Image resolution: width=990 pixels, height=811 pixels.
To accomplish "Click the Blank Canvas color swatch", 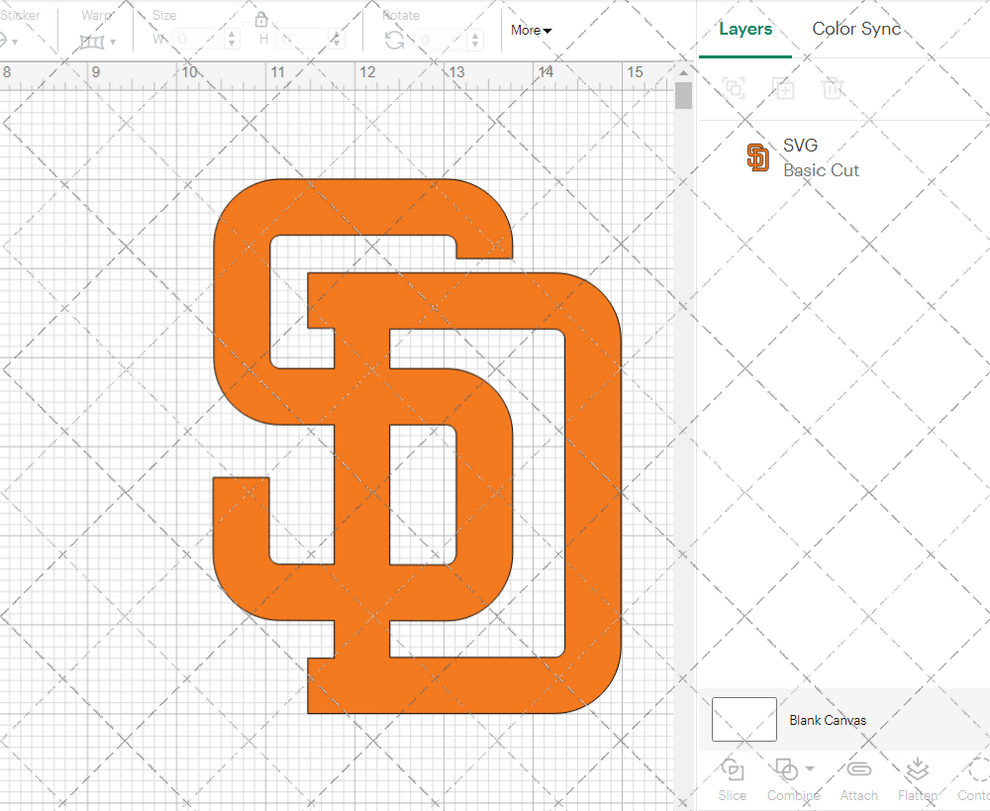I will coord(744,719).
